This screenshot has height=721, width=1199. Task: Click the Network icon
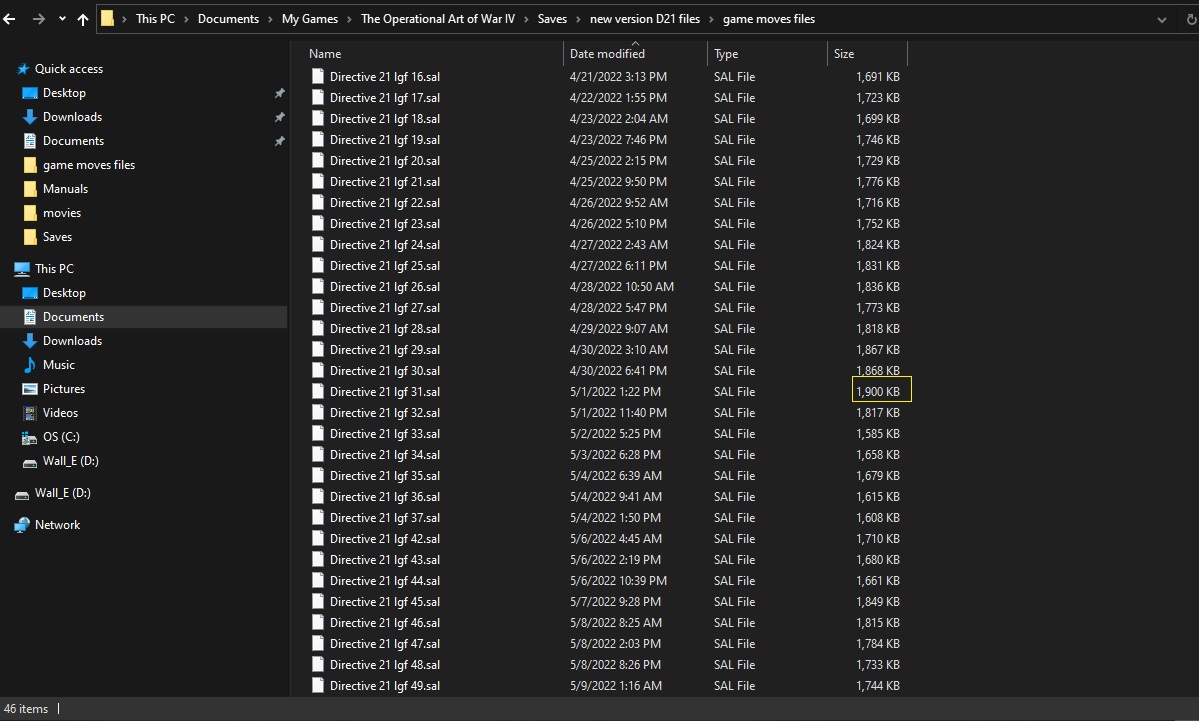(22, 525)
